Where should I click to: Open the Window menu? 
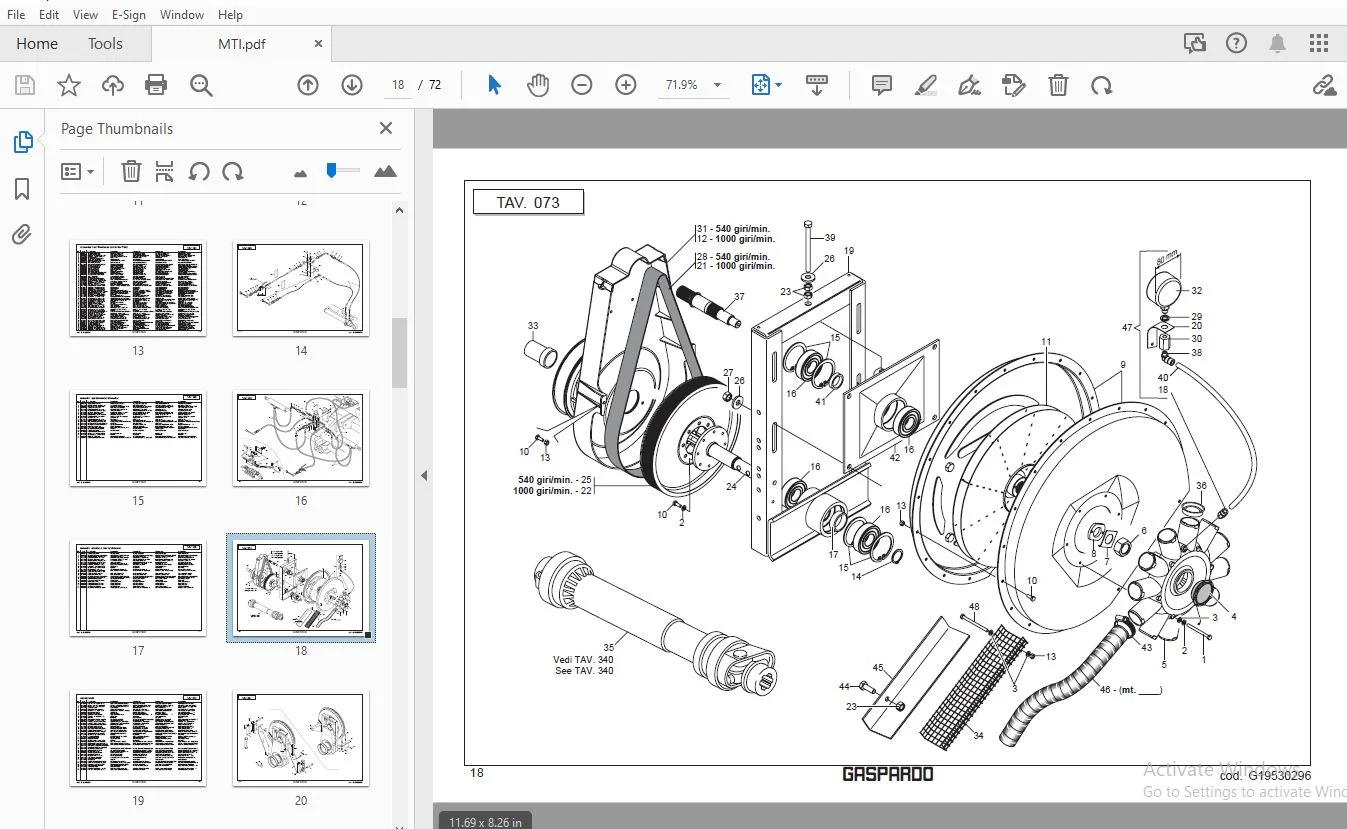click(x=182, y=15)
